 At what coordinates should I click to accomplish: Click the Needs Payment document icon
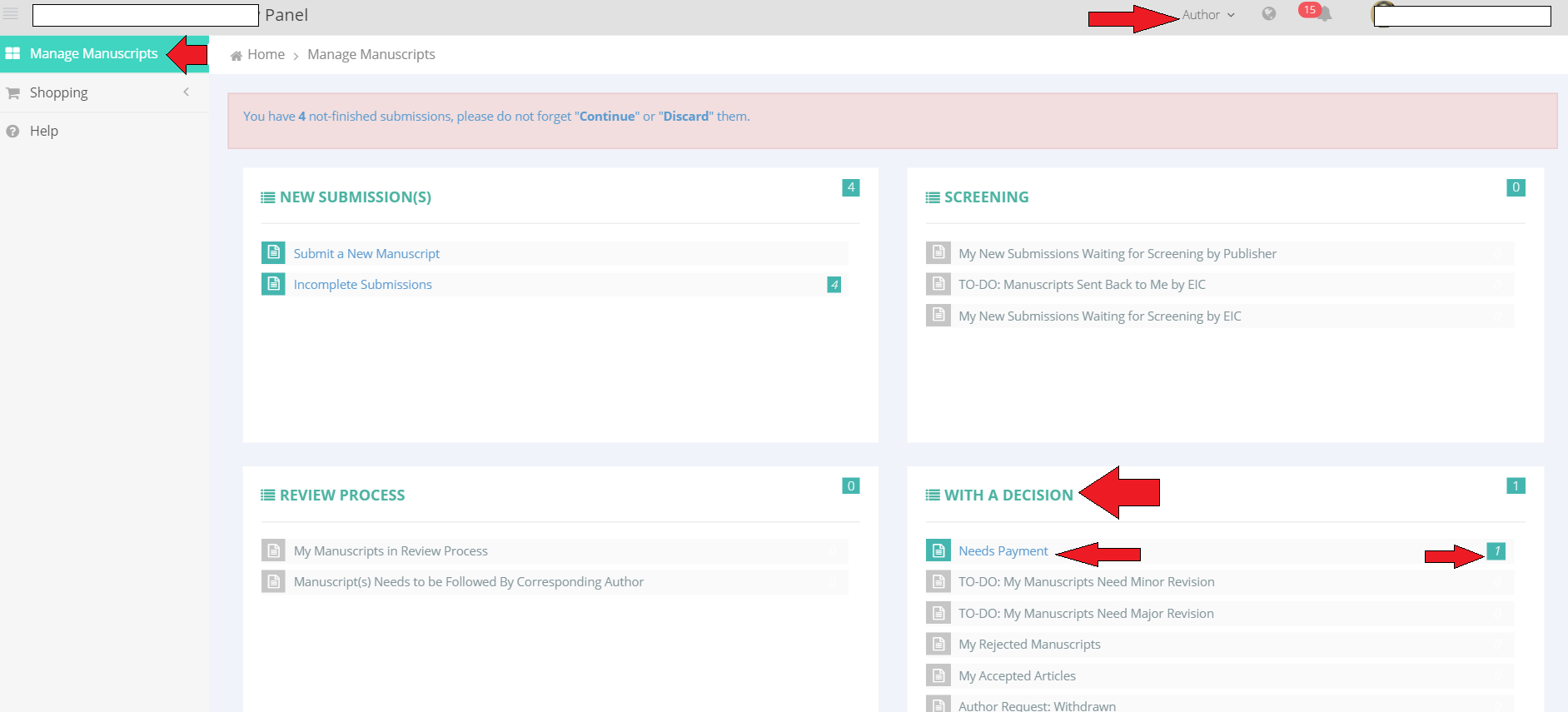[938, 550]
